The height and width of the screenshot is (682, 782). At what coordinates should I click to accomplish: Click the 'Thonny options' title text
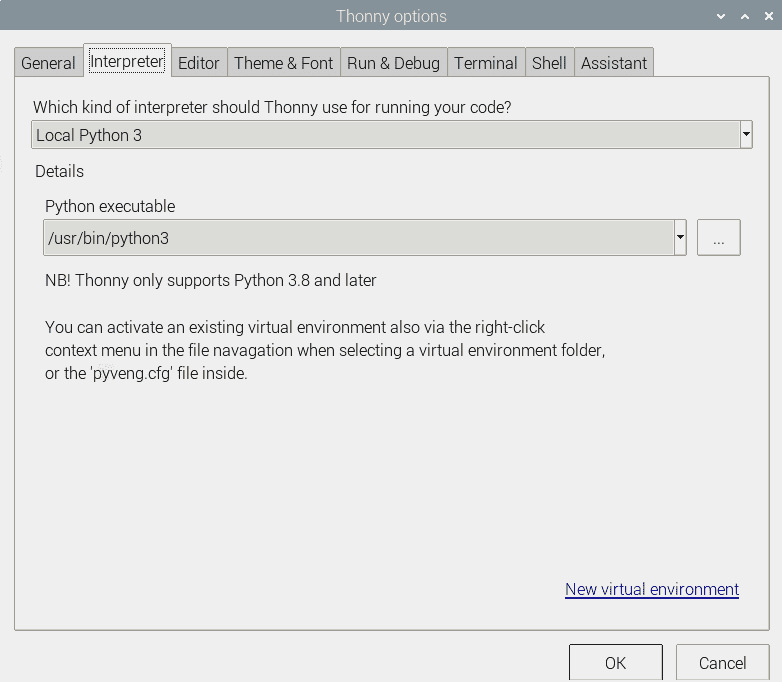point(391,16)
